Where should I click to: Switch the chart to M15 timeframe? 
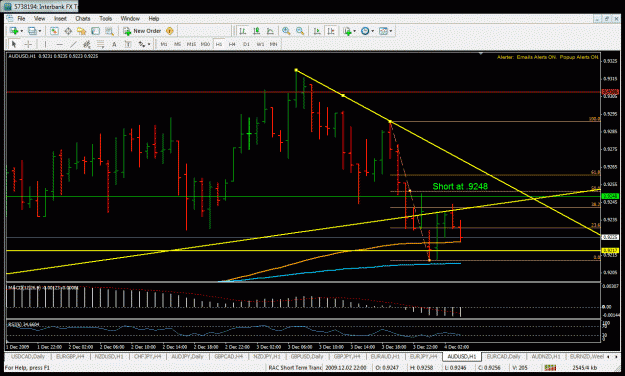click(191, 44)
